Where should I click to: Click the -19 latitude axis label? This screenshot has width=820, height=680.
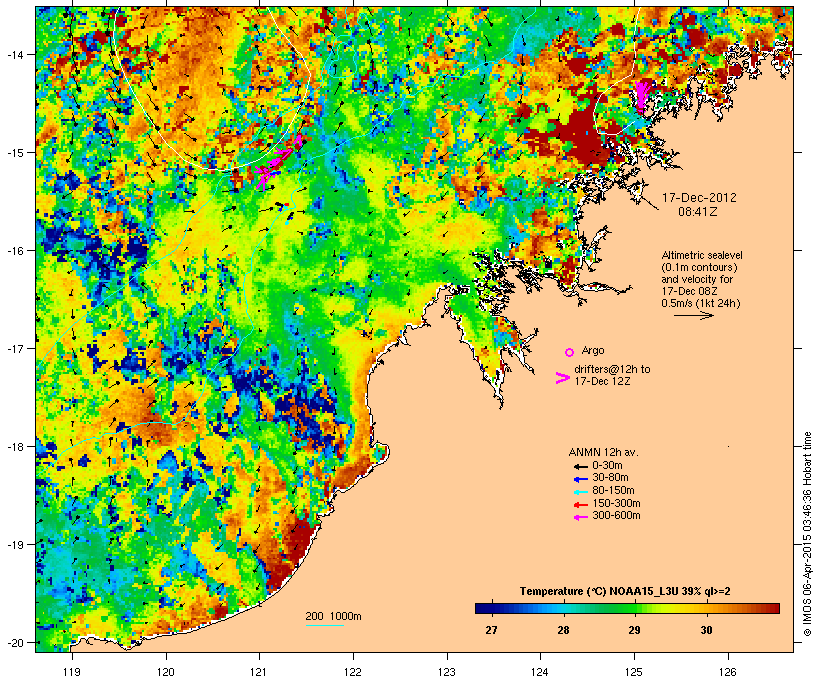[15, 545]
